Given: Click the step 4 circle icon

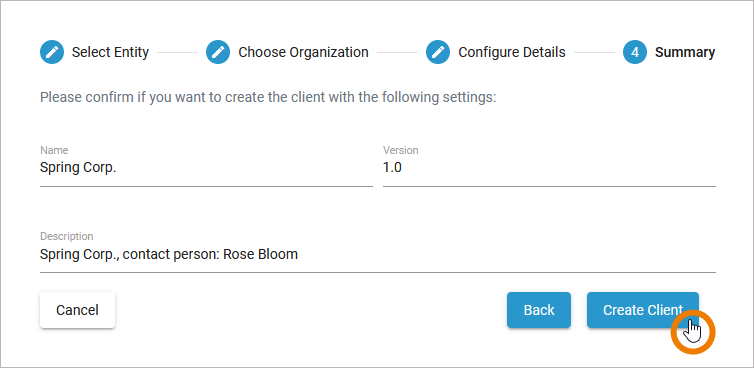Looking at the screenshot, I should 635,52.
